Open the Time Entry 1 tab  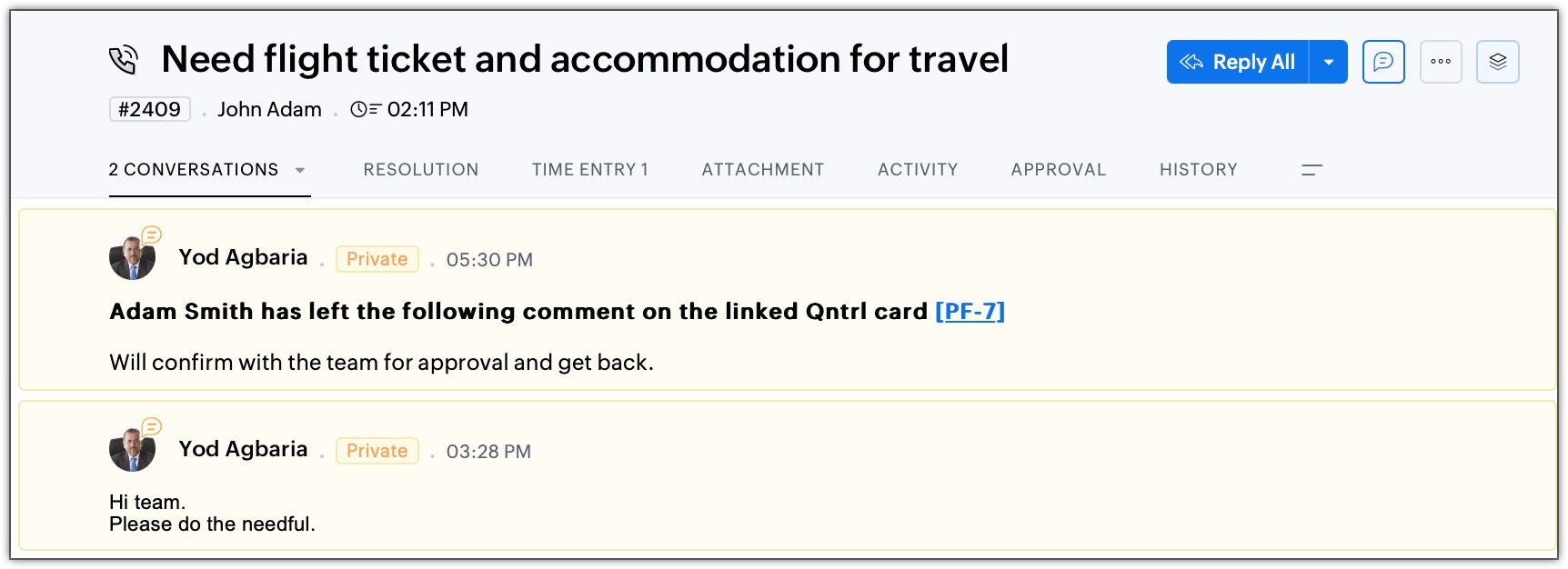pyautogui.click(x=590, y=170)
